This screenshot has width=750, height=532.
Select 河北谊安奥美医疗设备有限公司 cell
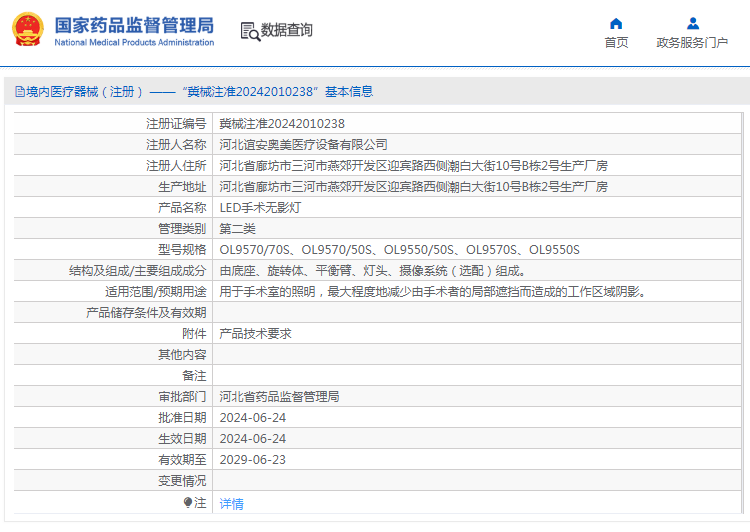pos(303,145)
